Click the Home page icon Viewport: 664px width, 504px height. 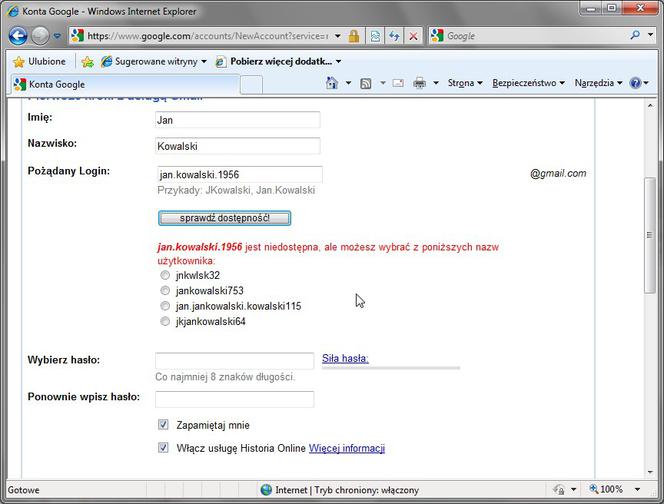[332, 83]
